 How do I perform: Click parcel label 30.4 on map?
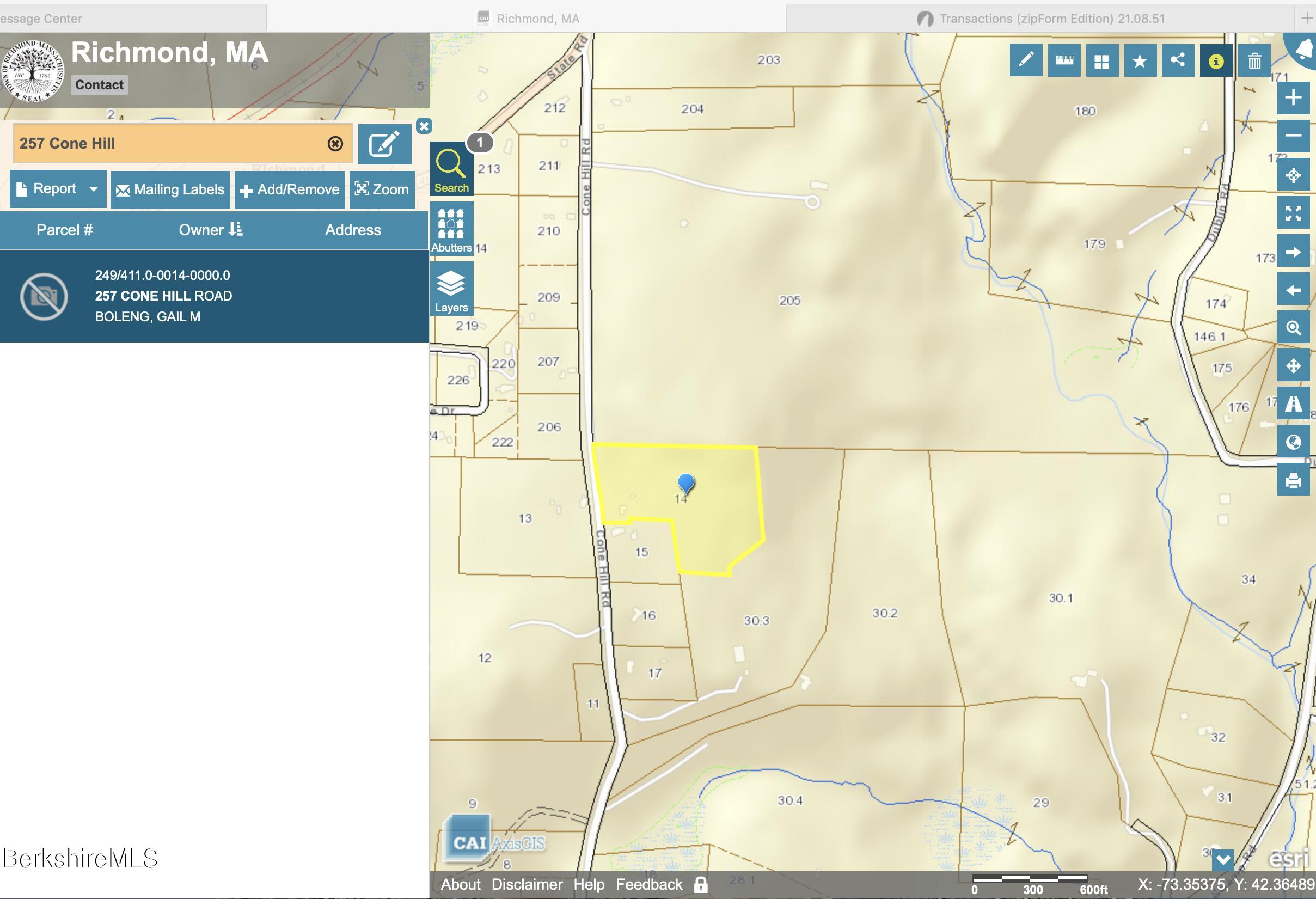(790, 800)
